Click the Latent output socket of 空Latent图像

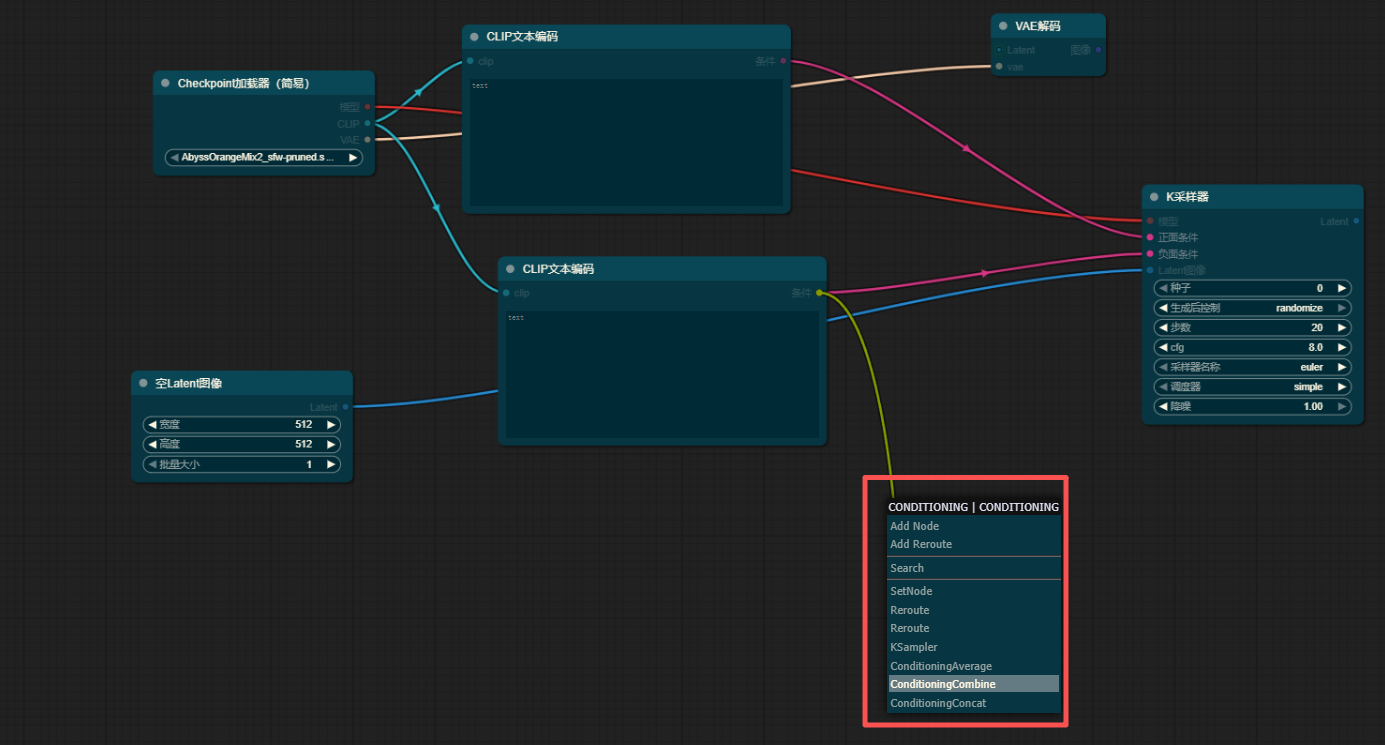pyautogui.click(x=345, y=407)
